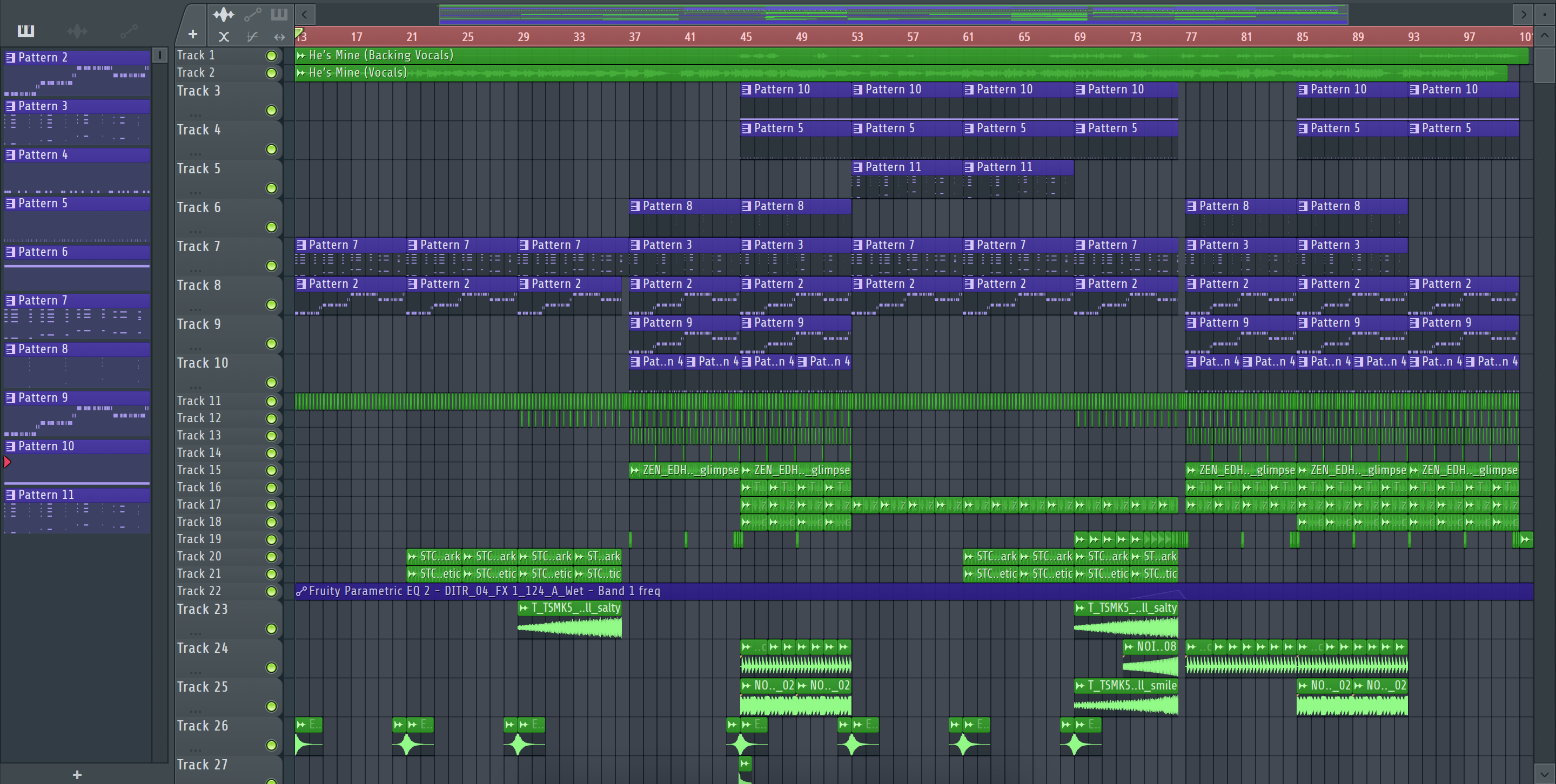
Task: Click the down arrow of the vertical scrollbar
Action: pyautogui.click(x=1545, y=773)
